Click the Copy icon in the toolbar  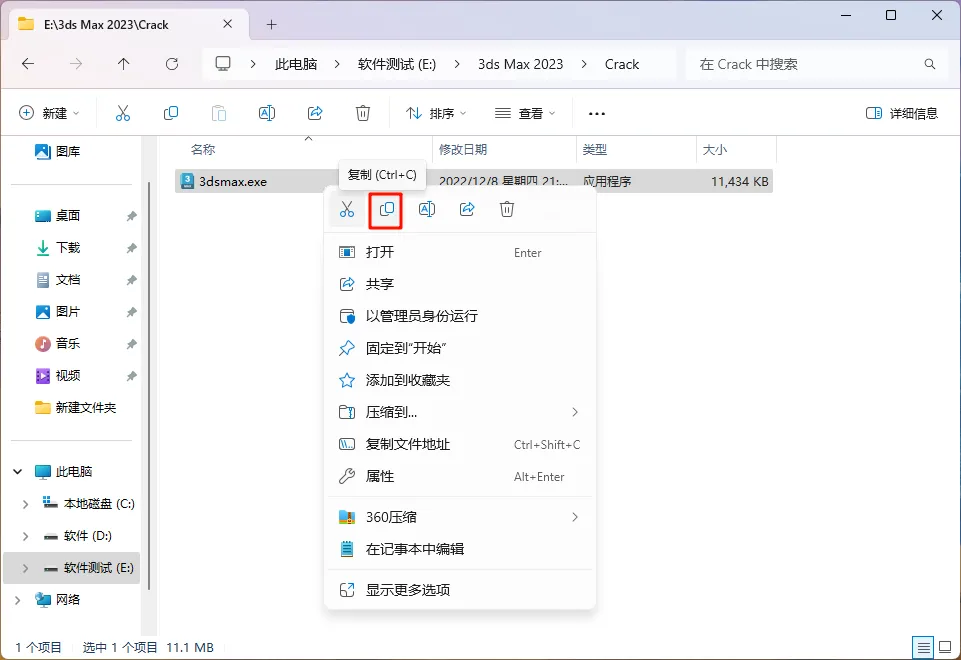[171, 113]
